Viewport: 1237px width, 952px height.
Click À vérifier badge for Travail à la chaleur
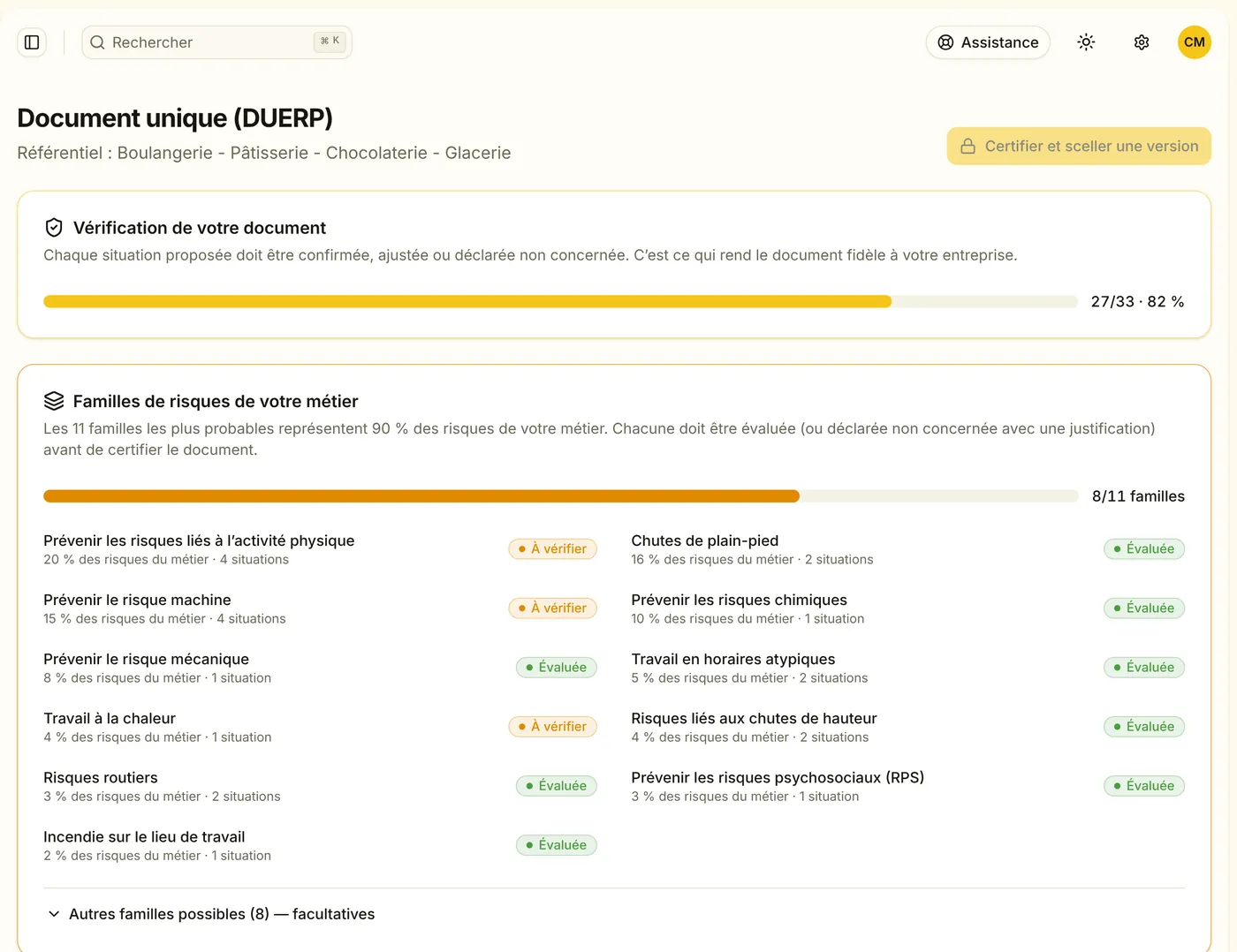tap(553, 727)
